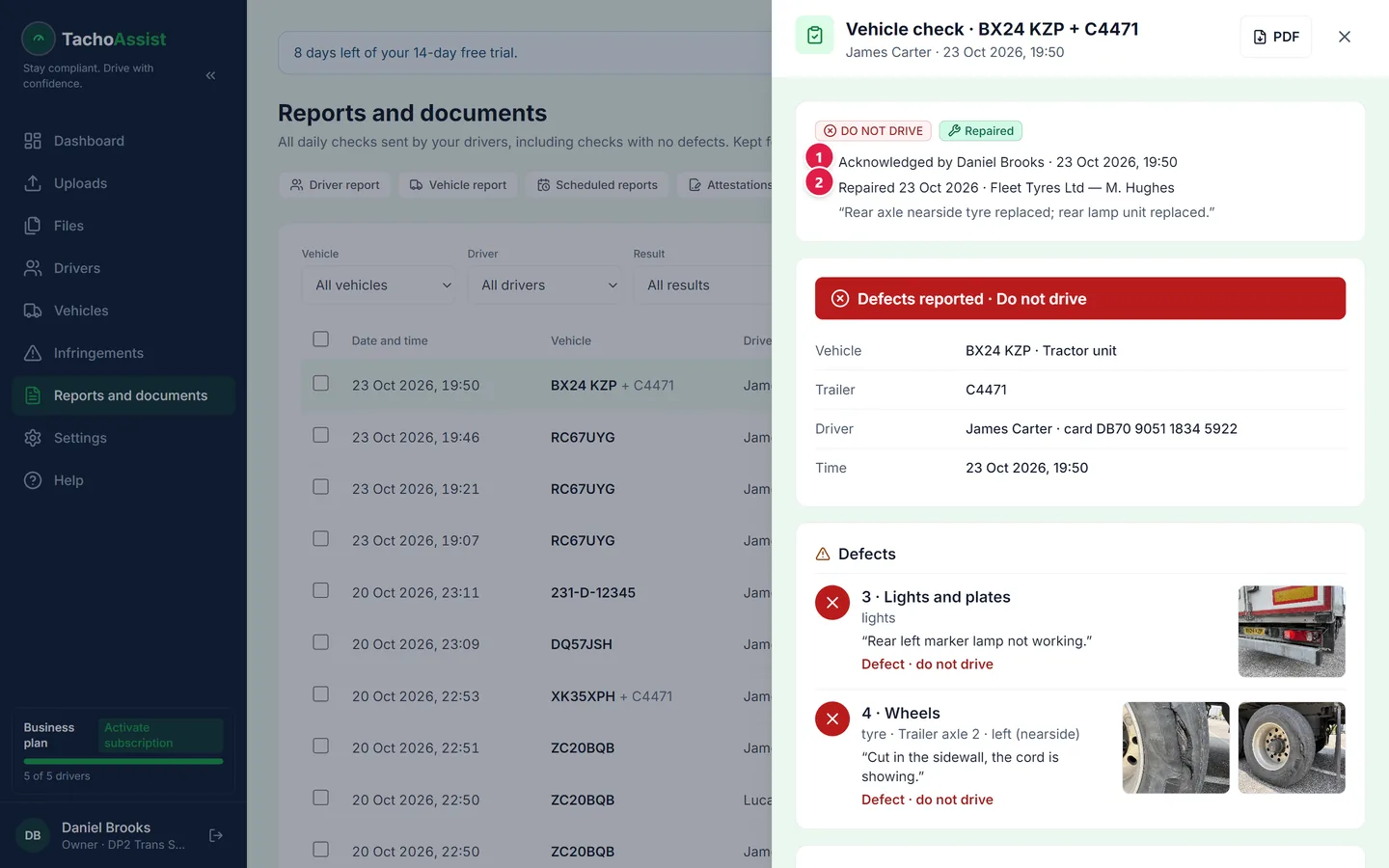Collapse the sidebar with the double-chevron icon
The image size is (1389, 868).
pos(210,75)
